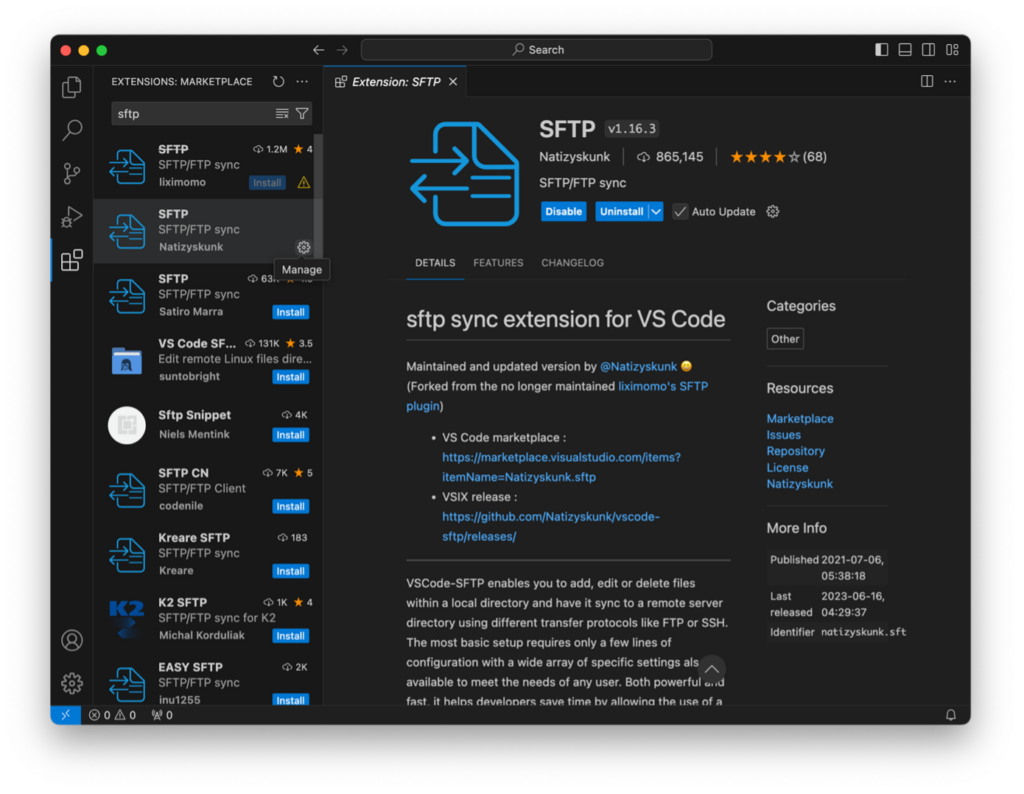This screenshot has height=794, width=1024.
Task: Open the Extensions view icon
Action: 72,261
